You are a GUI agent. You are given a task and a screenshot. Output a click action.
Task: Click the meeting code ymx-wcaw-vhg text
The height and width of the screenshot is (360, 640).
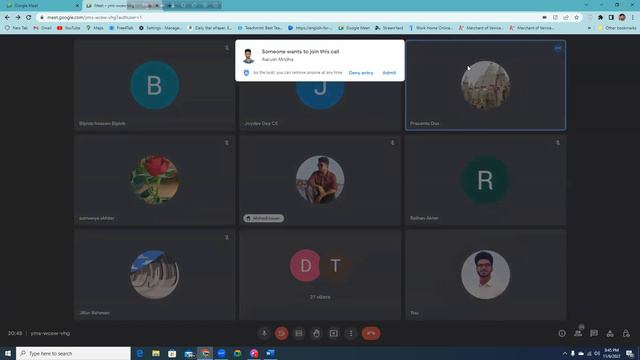point(50,333)
